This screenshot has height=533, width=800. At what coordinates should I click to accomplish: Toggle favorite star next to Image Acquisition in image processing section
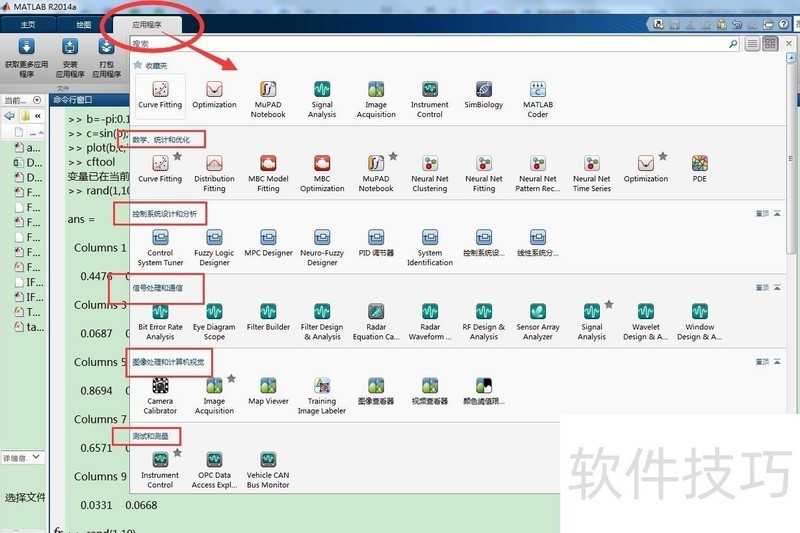pyautogui.click(x=231, y=378)
